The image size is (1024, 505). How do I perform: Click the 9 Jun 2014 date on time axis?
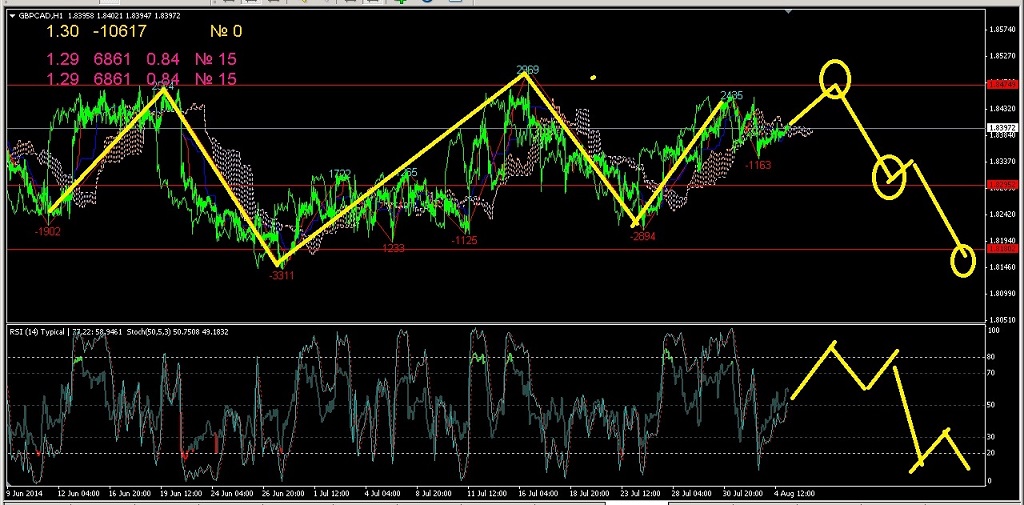[26, 493]
